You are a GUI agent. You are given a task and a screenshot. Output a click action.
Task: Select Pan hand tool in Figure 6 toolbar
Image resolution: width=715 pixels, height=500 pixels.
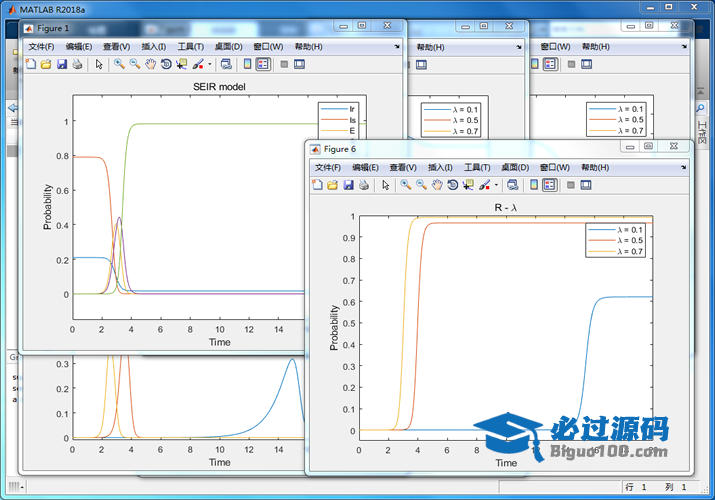(437, 185)
